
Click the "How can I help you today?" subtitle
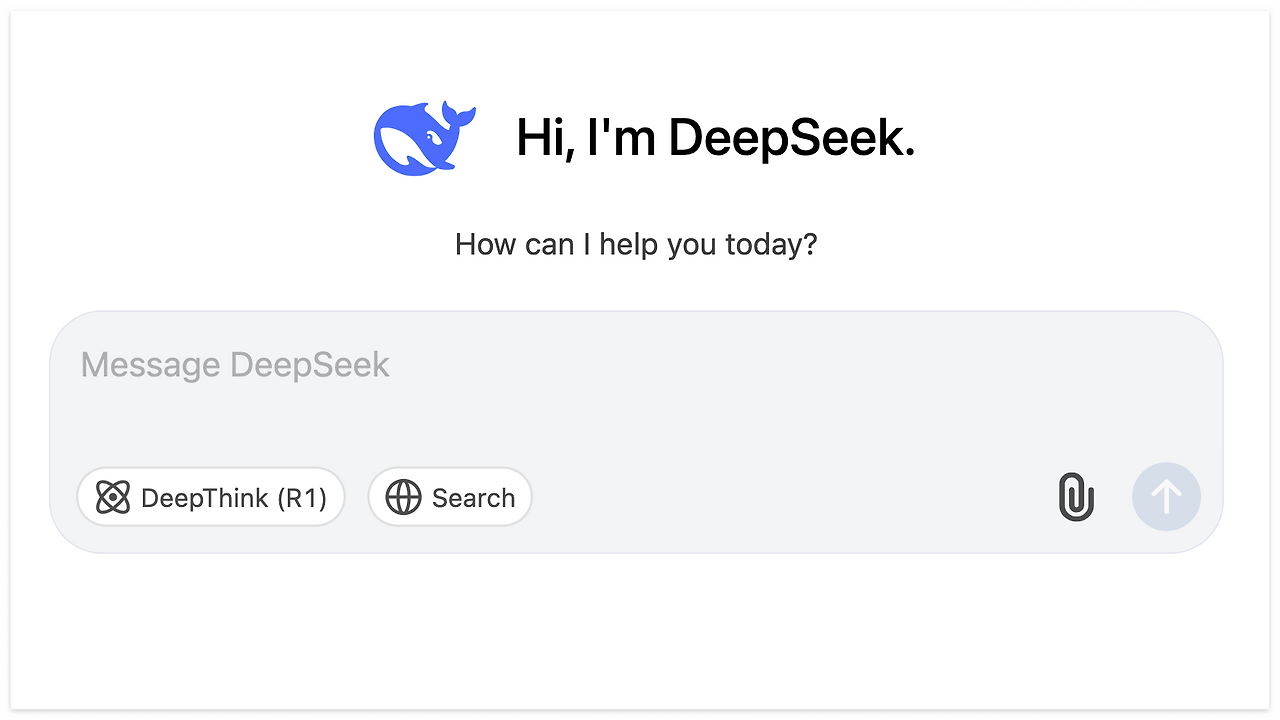tap(636, 244)
